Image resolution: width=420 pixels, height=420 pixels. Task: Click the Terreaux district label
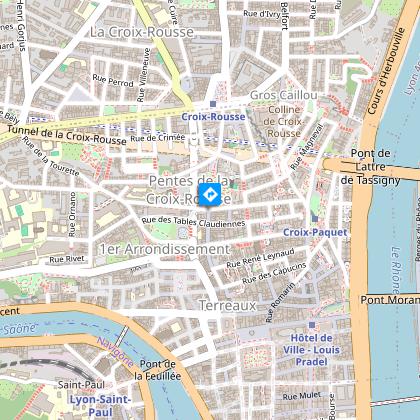[x=228, y=305]
